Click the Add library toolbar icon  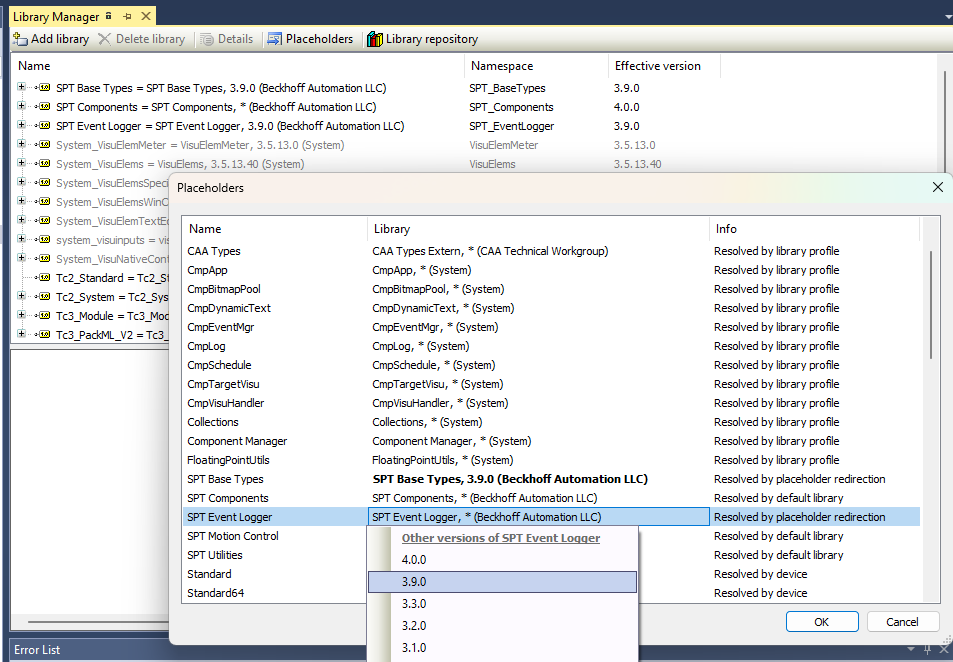coord(21,40)
